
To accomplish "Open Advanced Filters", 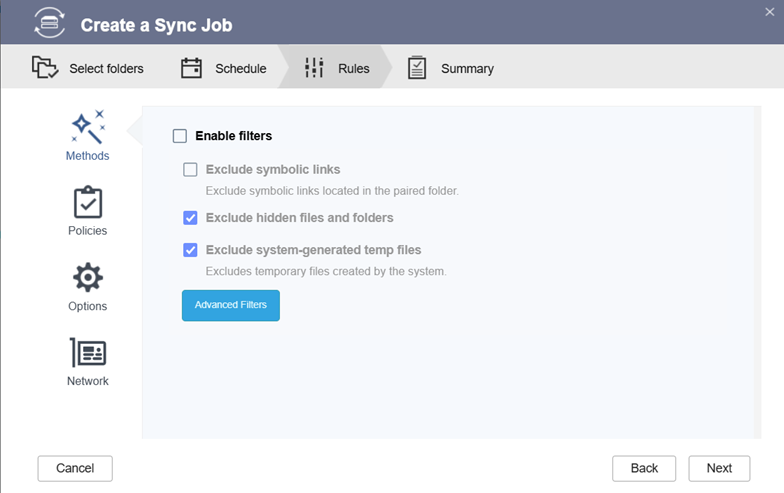I will pos(230,305).
